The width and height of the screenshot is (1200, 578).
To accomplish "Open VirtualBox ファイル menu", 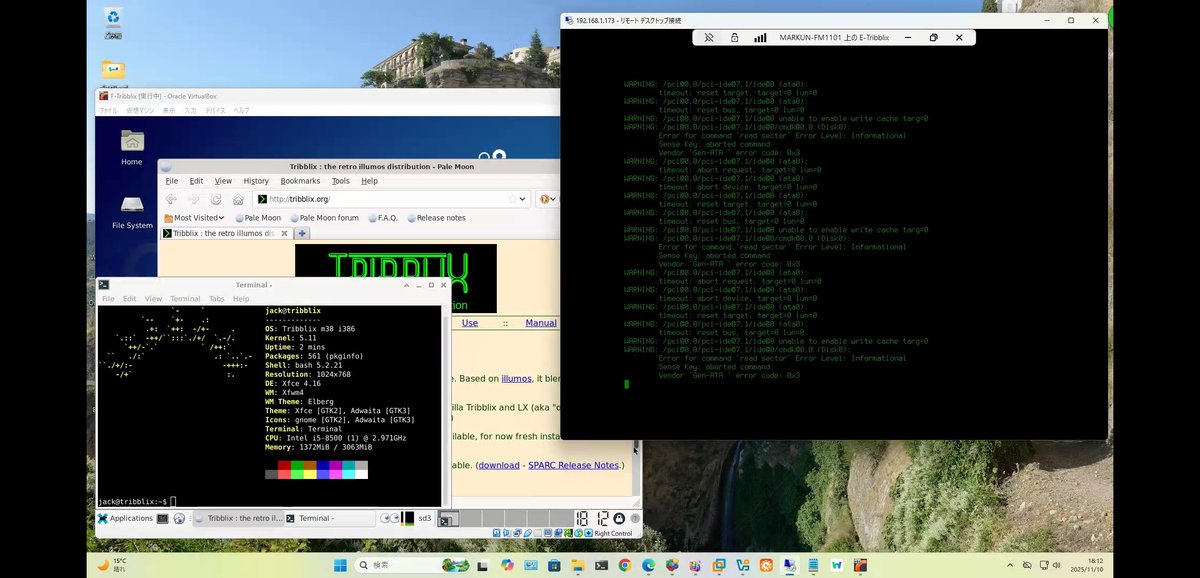I will [108, 110].
